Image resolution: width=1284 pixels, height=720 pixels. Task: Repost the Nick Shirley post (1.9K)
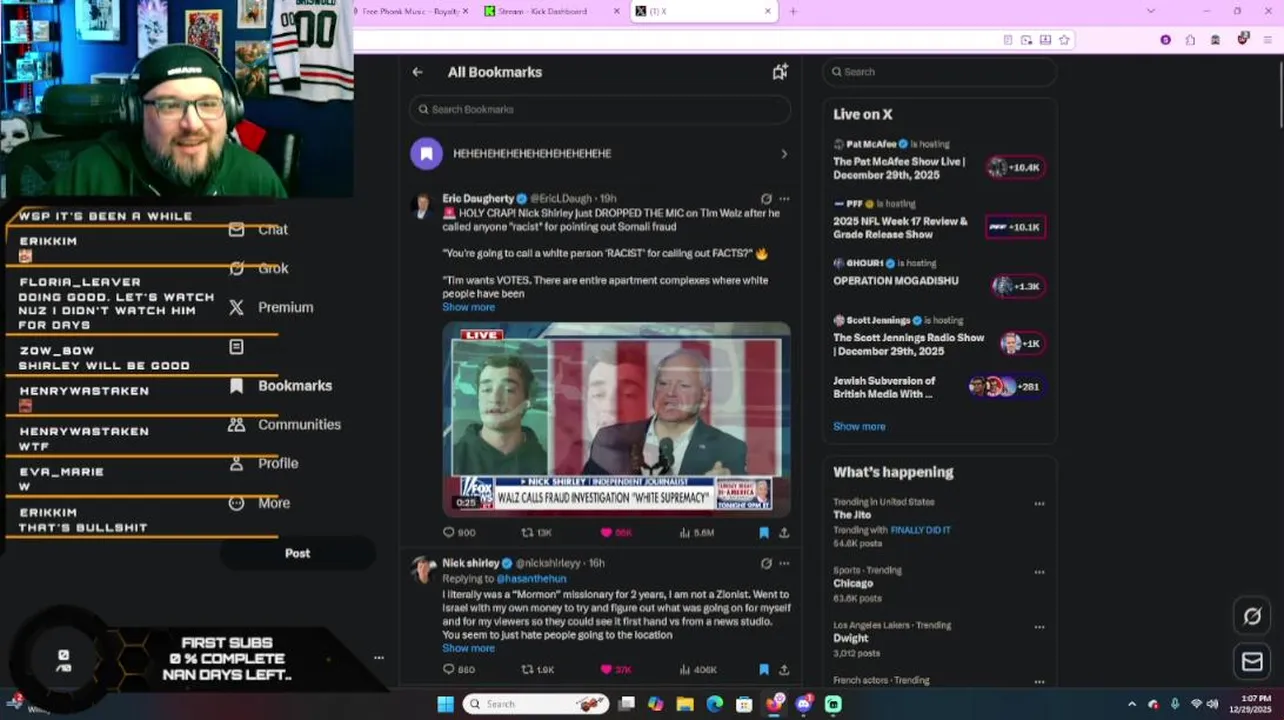537,669
